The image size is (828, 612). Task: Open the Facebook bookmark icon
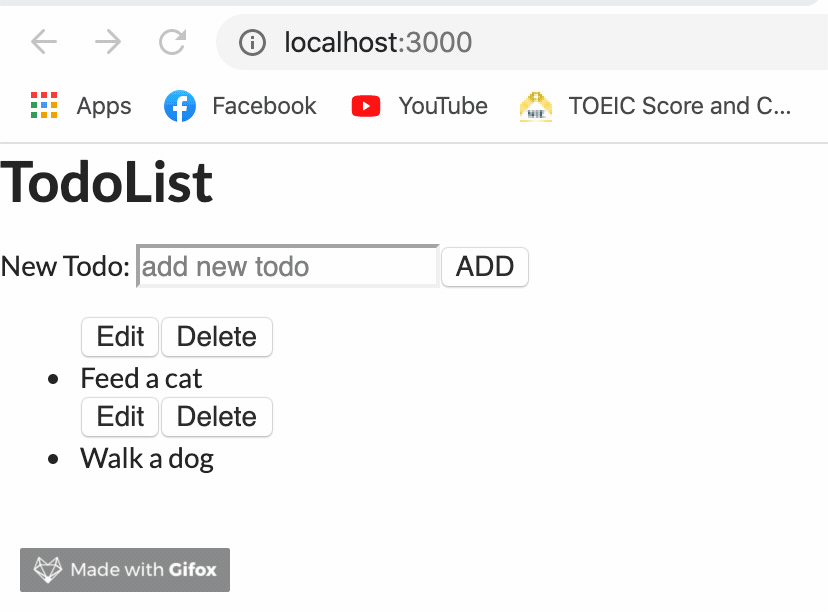click(x=180, y=105)
